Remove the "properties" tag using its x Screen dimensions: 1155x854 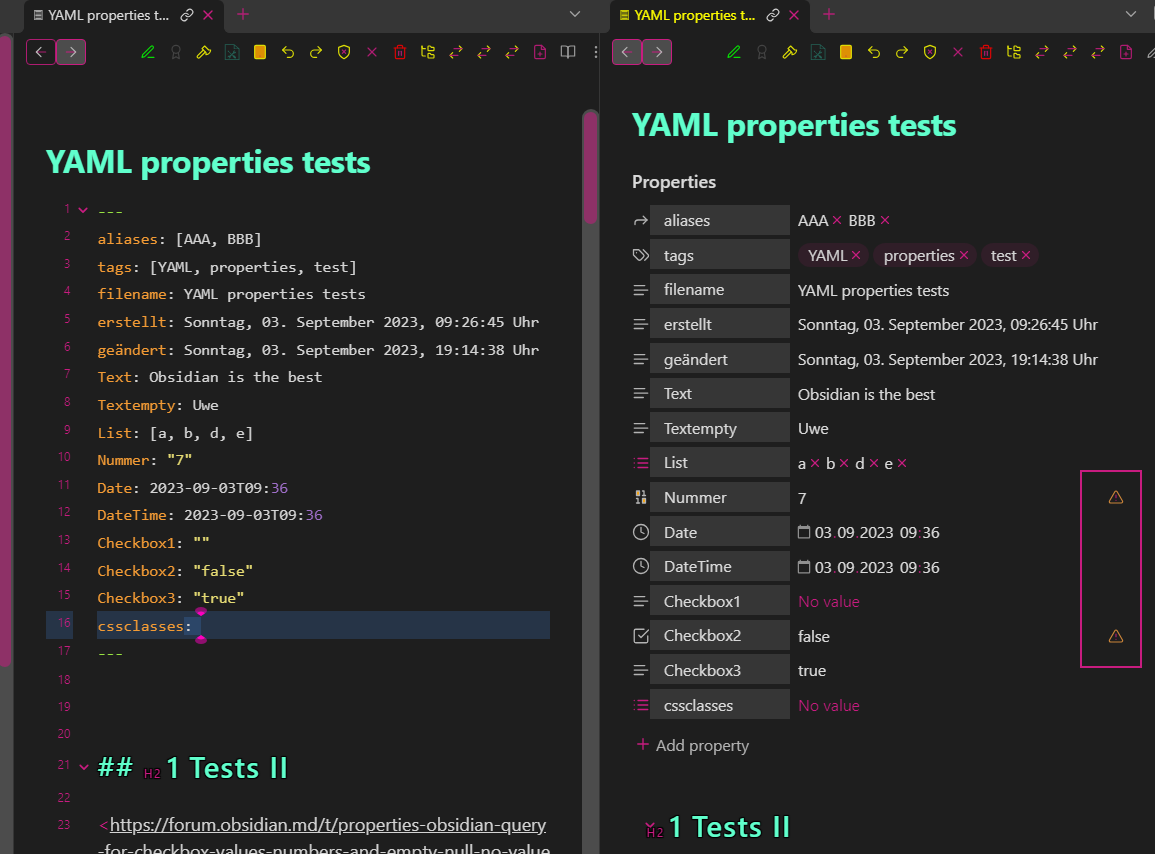click(964, 256)
